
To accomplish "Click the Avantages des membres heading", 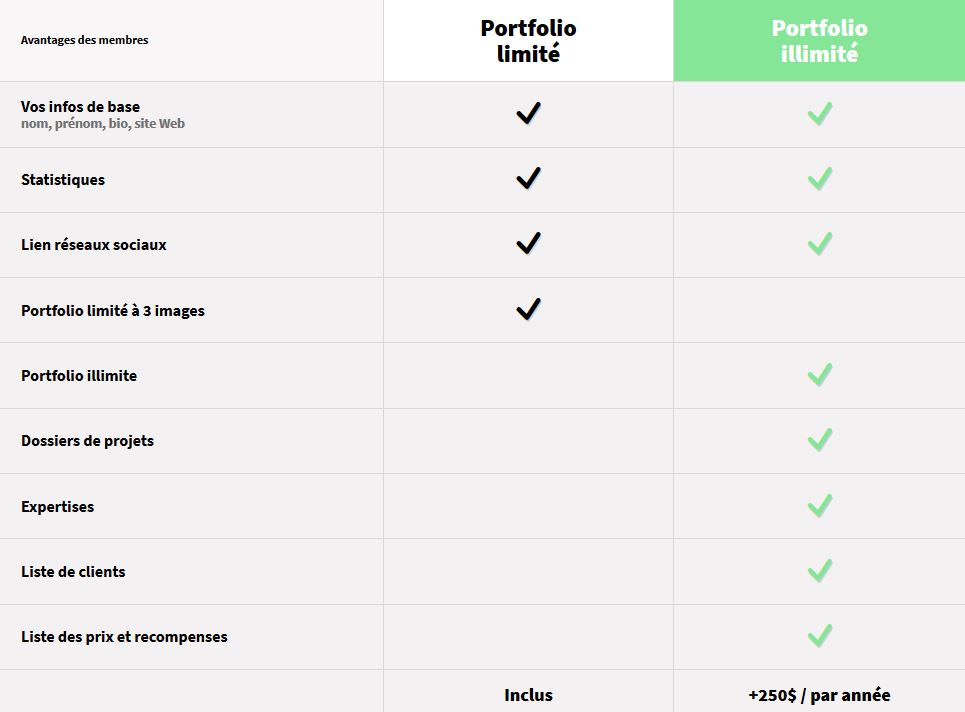I will click(84, 40).
